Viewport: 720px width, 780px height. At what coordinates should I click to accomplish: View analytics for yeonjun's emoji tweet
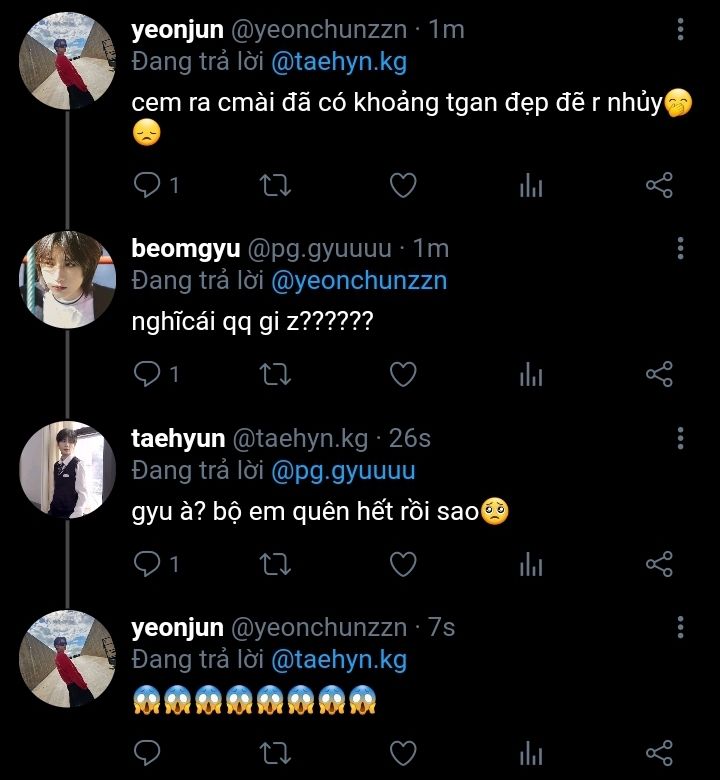(x=531, y=752)
